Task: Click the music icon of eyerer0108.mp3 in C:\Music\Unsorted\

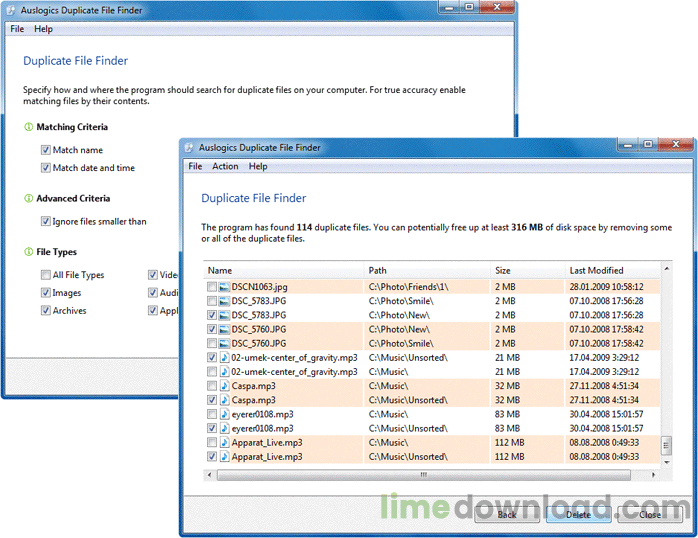Action: point(224,429)
